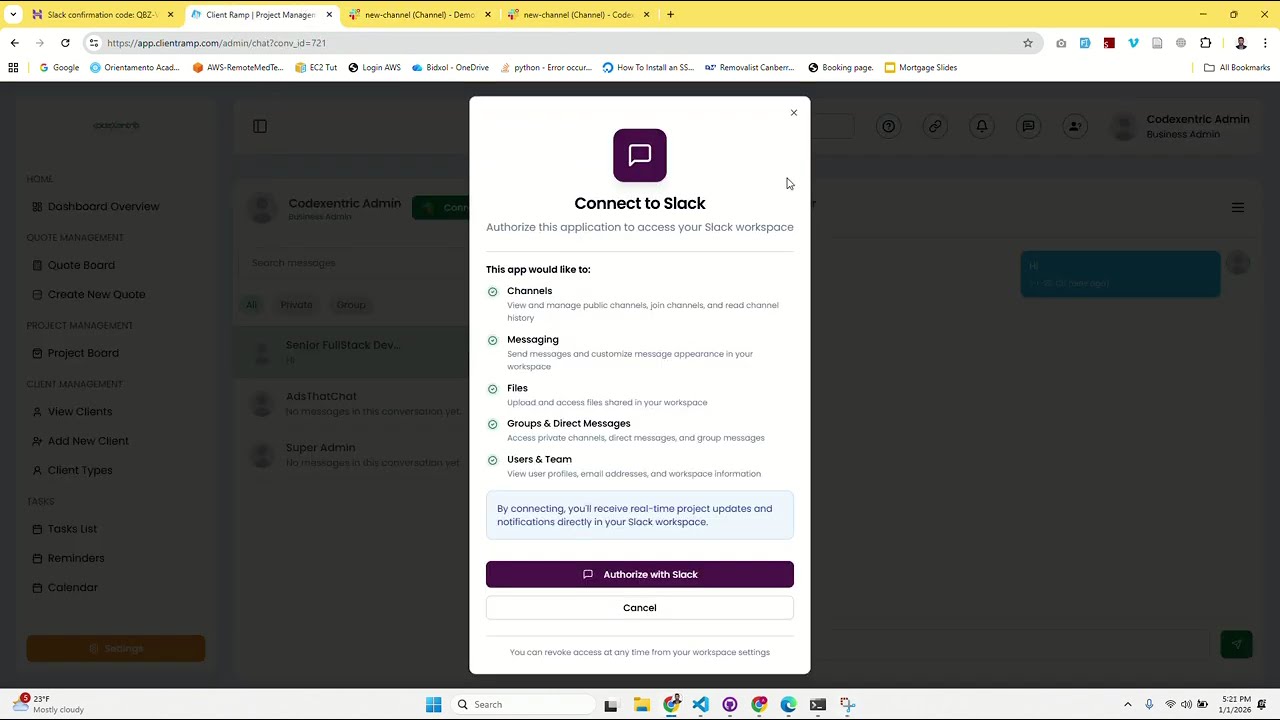This screenshot has height=720, width=1280.
Task: Click the Messaging permission checkmark icon
Action: (x=492, y=341)
